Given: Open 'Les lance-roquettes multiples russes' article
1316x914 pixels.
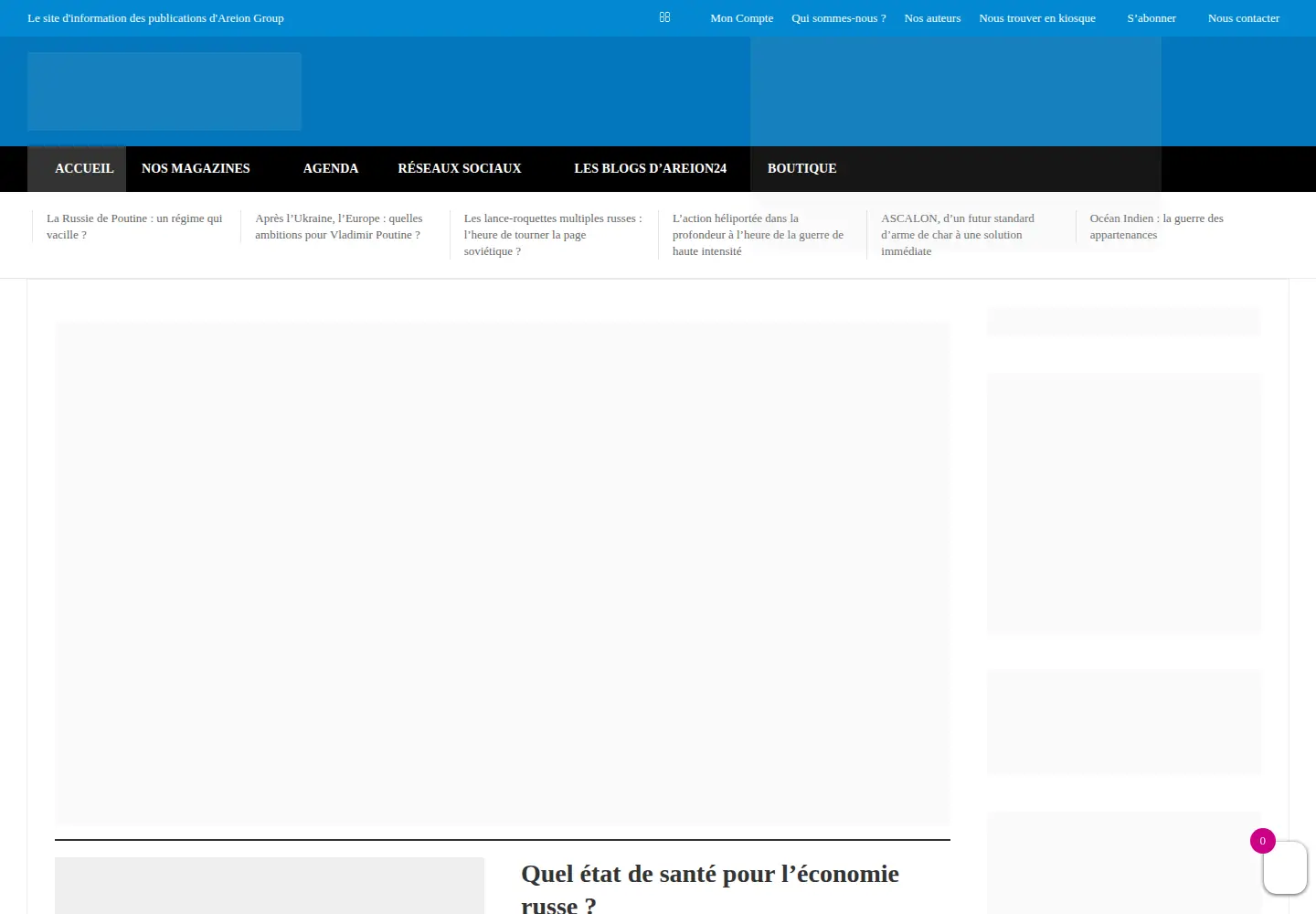Looking at the screenshot, I should point(552,235).
